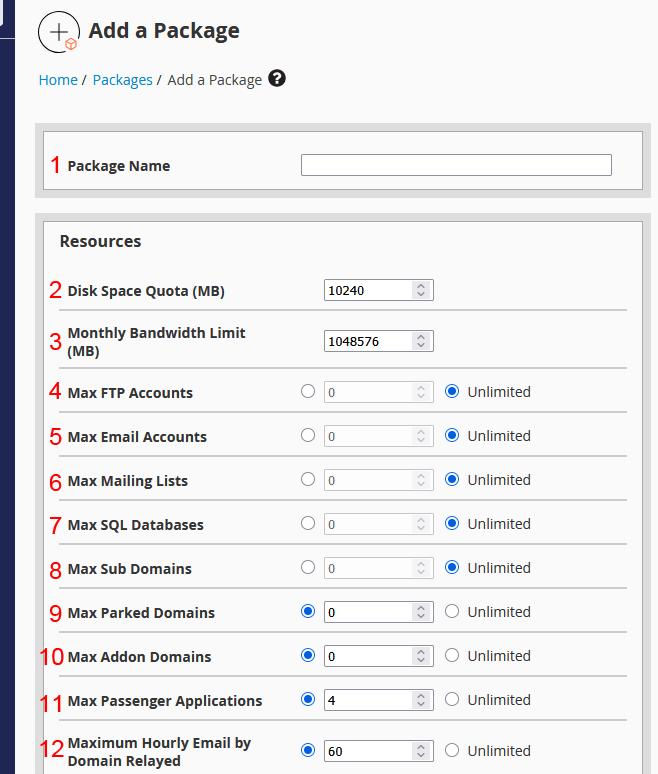Click the Max Passenger Applications stepper arrows
The image size is (658, 774).
pos(422,700)
